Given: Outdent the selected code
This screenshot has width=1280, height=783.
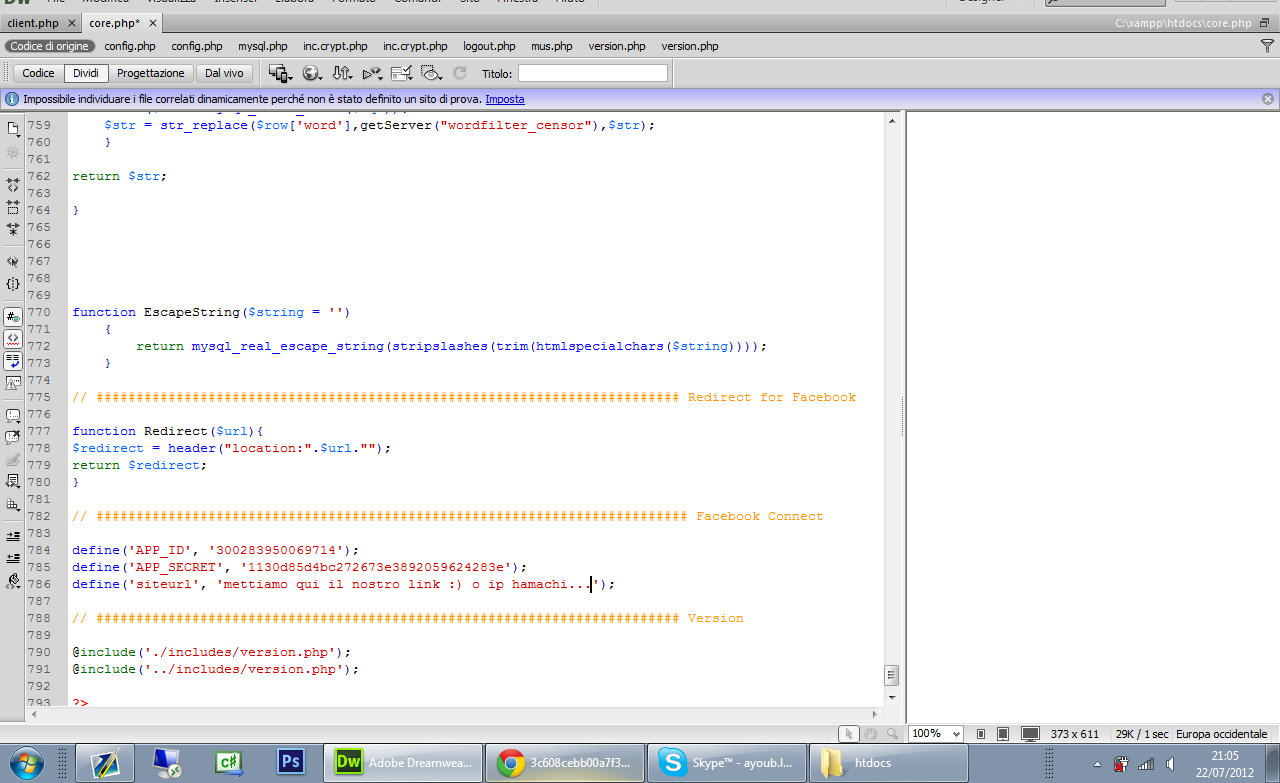Looking at the screenshot, I should tap(13, 558).
